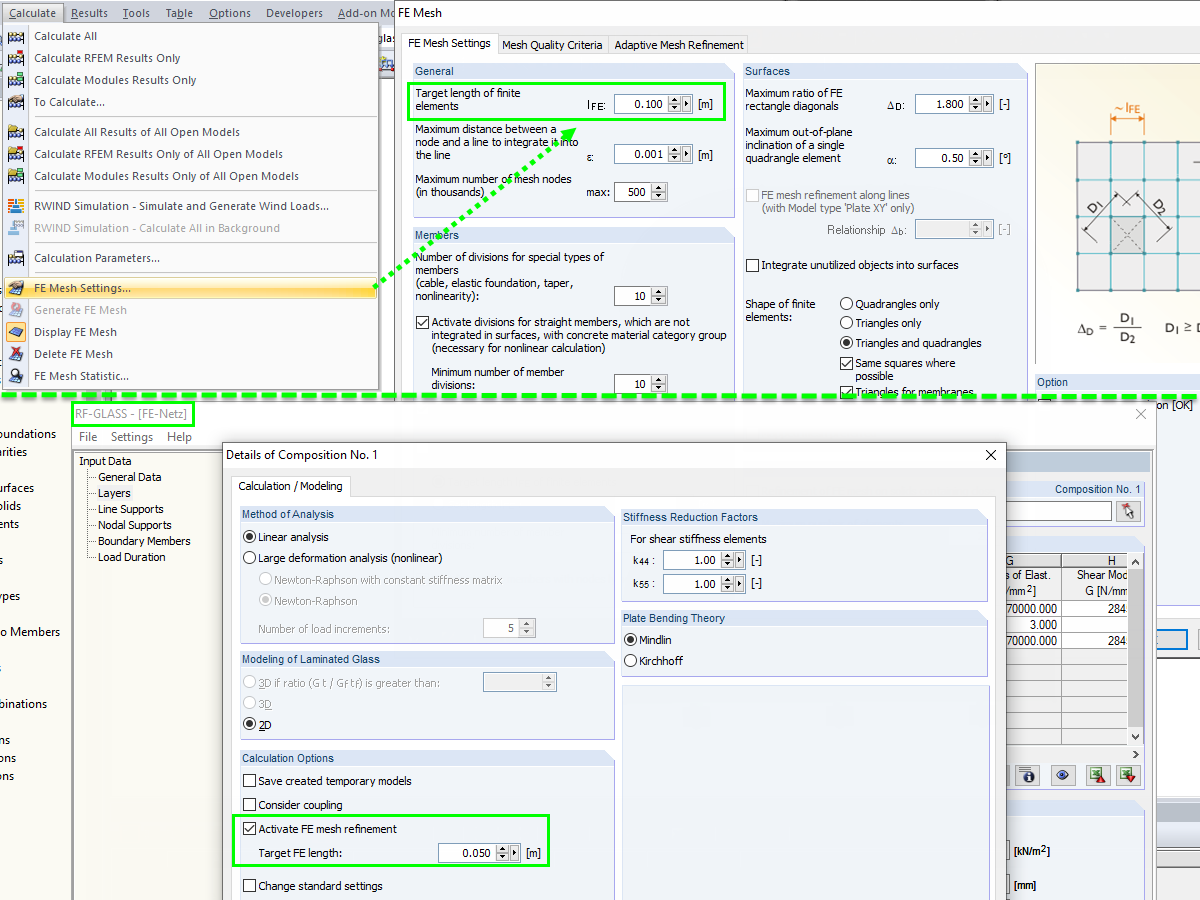Select Layers in the Input Data tree
This screenshot has width=1200, height=900.
click(113, 492)
